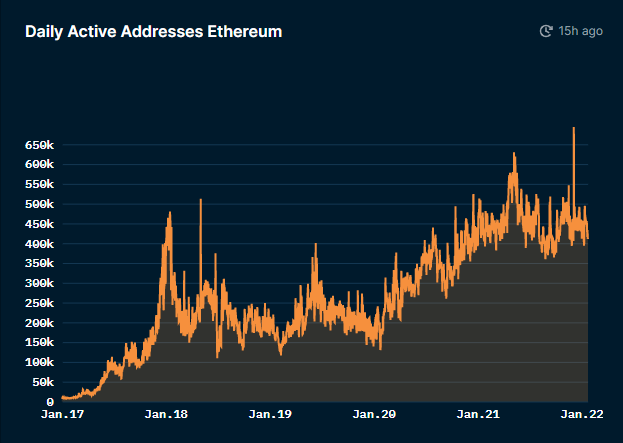Screen dimensions: 623x443
Task: Click the 200k y-axis label
Action: click(x=39, y=323)
